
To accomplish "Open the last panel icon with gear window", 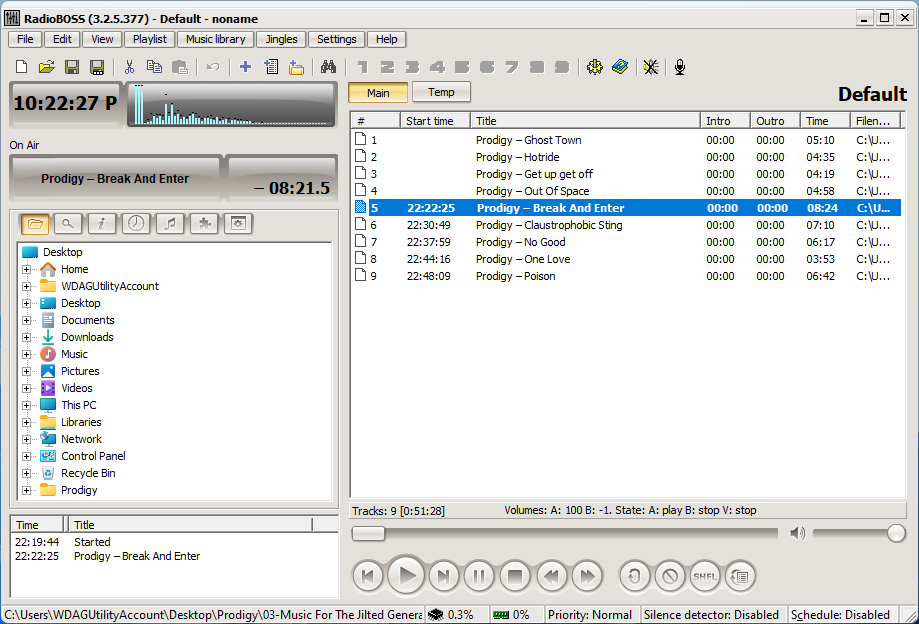I will tap(238, 223).
